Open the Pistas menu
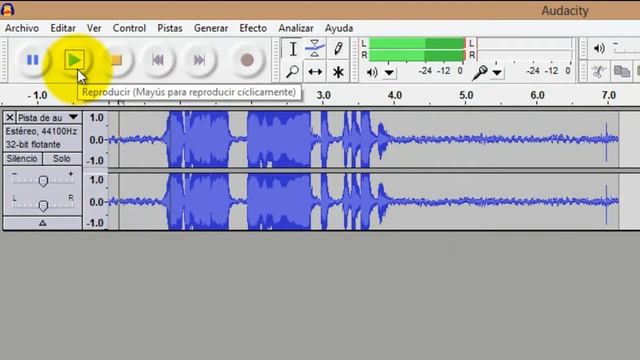This screenshot has height=360, width=640. tap(170, 28)
